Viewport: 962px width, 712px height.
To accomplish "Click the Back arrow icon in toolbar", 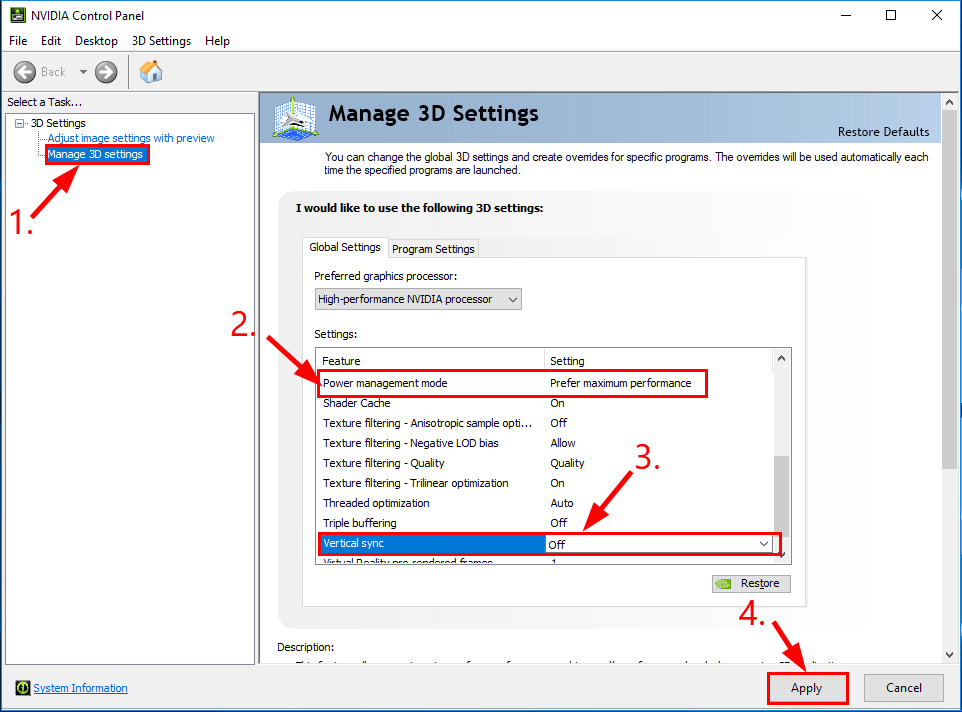I will [x=25, y=72].
